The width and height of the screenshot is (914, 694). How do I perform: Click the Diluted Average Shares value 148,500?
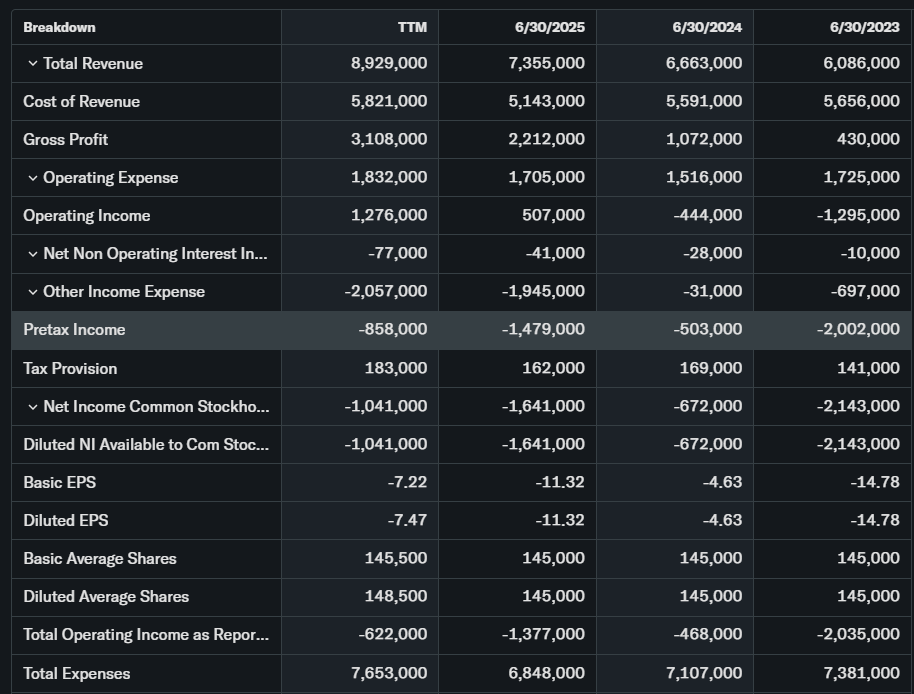[x=396, y=597]
